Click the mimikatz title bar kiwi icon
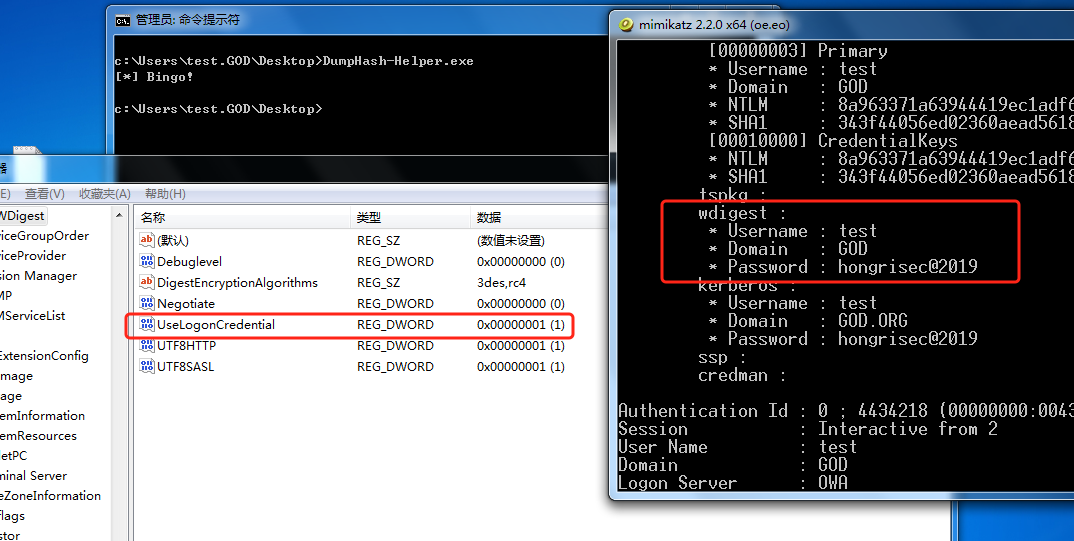 click(626, 25)
